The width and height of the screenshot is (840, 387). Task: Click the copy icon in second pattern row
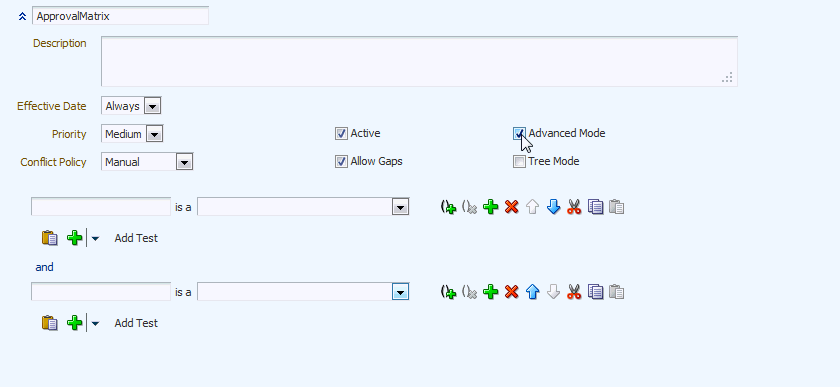596,292
